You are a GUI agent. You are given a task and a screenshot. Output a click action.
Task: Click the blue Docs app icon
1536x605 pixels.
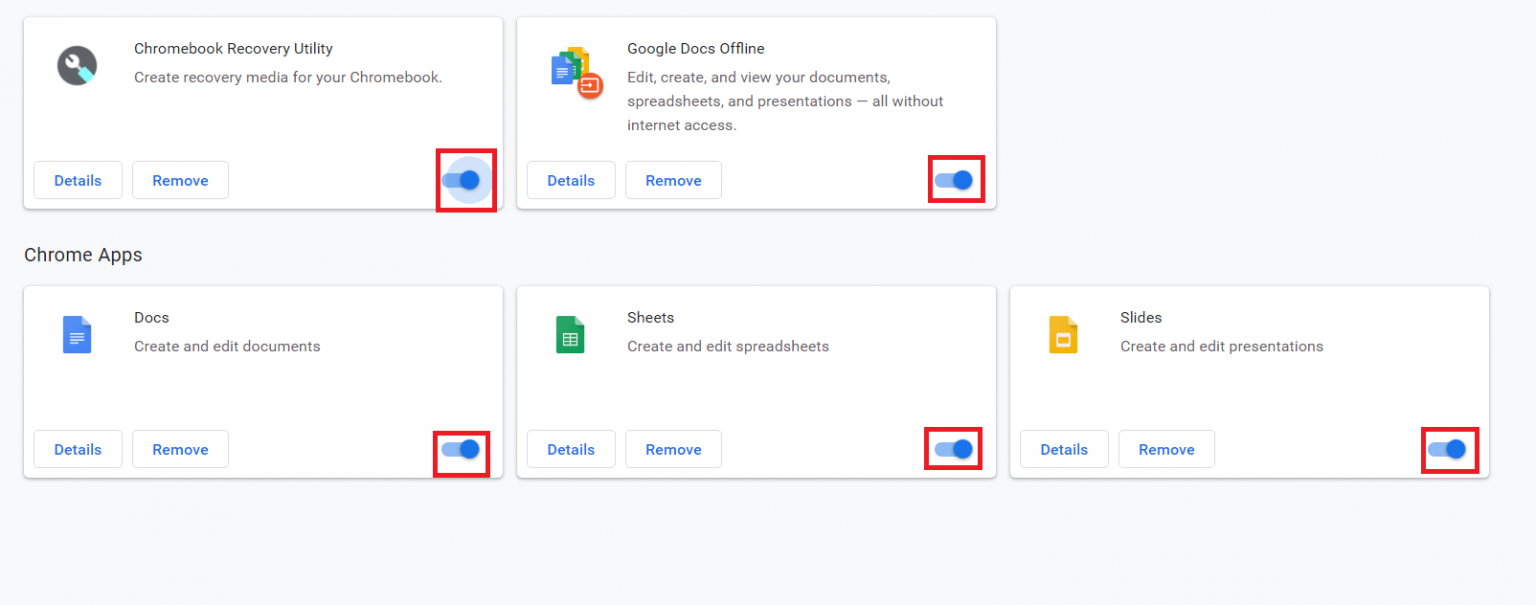click(77, 335)
